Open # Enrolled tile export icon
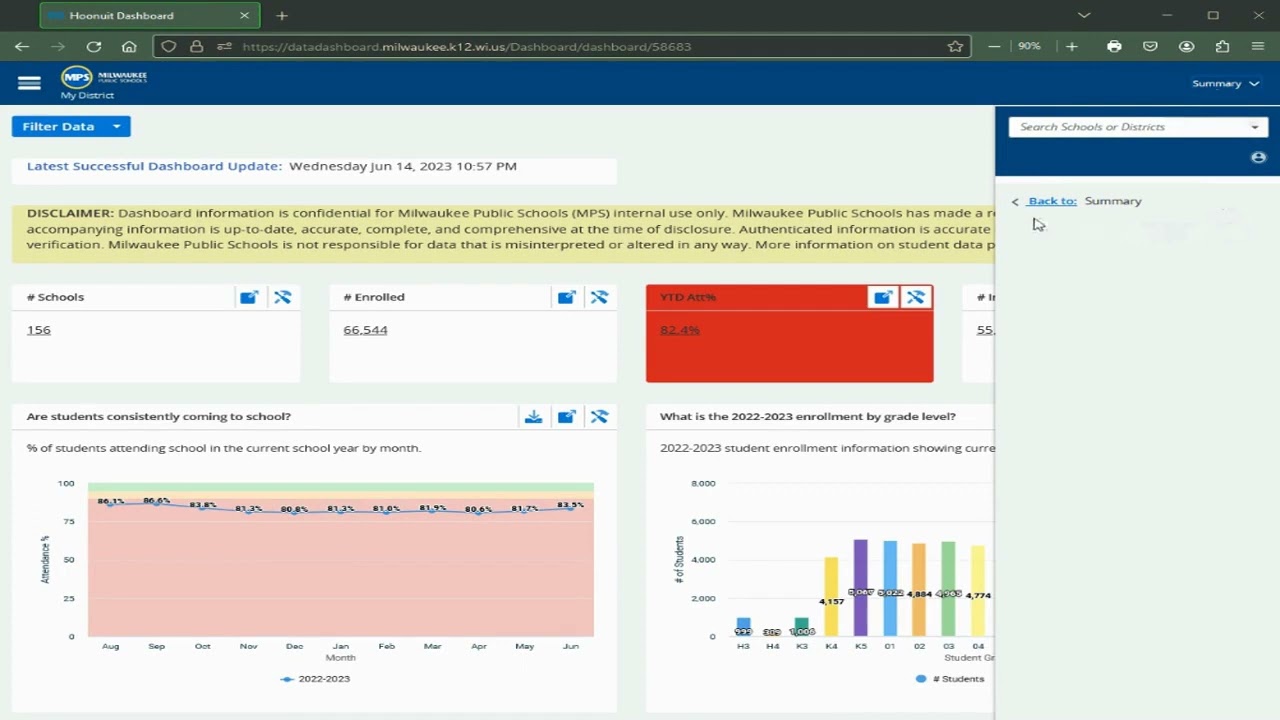1280x720 pixels. point(566,297)
